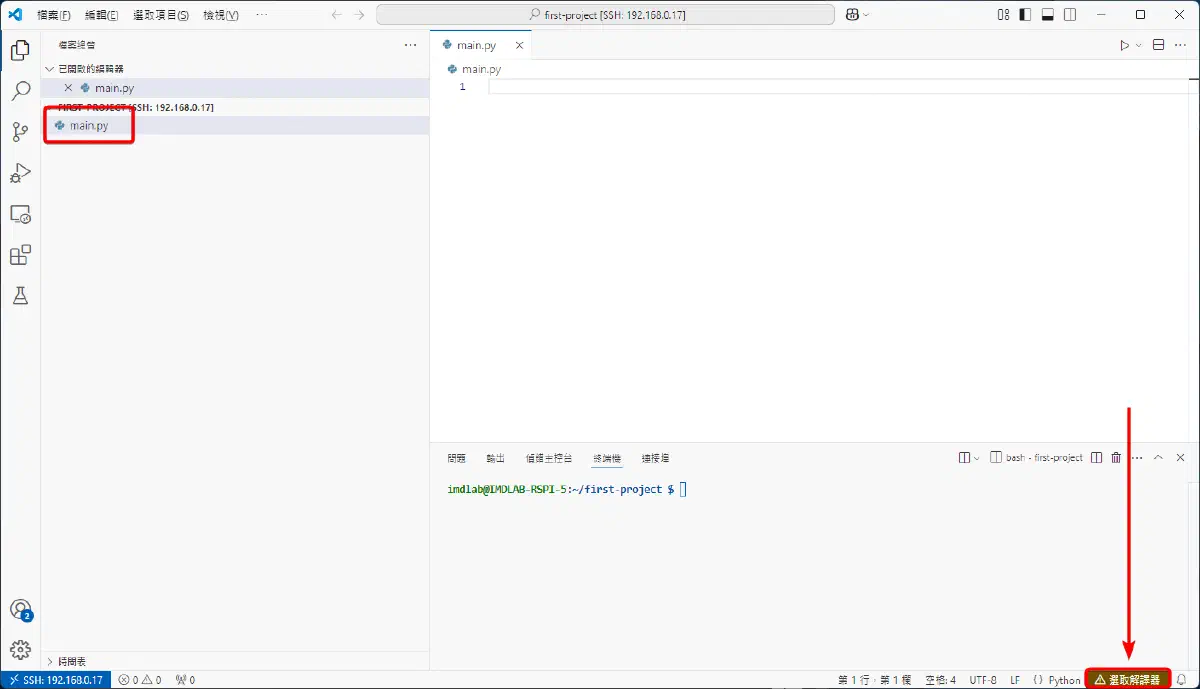Split the editor with split icon
This screenshot has height=689, width=1200.
coord(1159,45)
